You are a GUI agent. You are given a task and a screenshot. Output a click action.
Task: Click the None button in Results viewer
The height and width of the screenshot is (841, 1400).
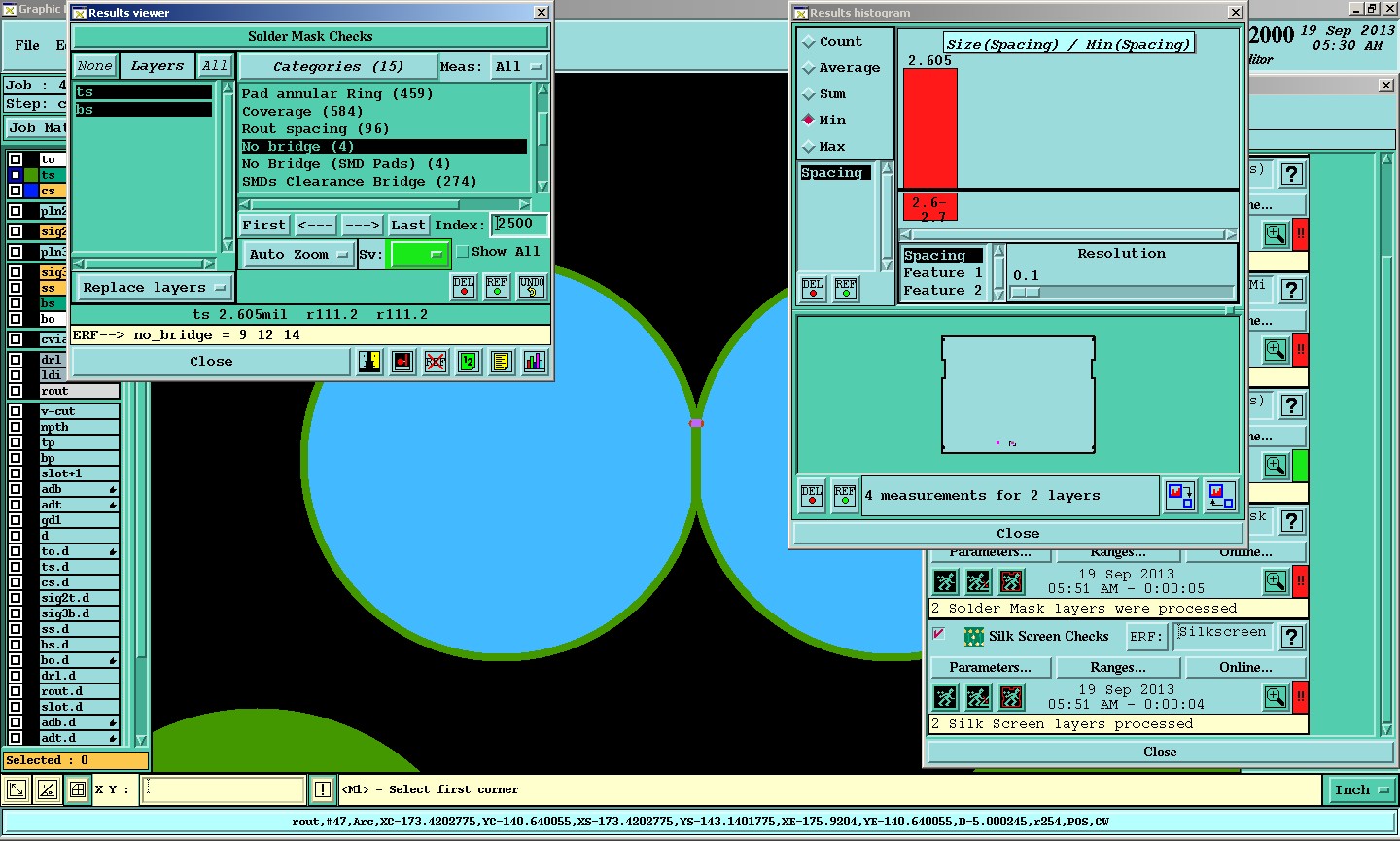95,66
